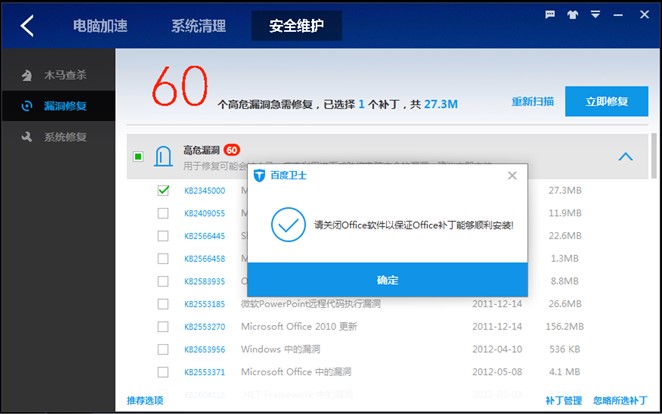Select the 安全维护 tab
This screenshot has height=414, width=662.
tap(297, 26)
